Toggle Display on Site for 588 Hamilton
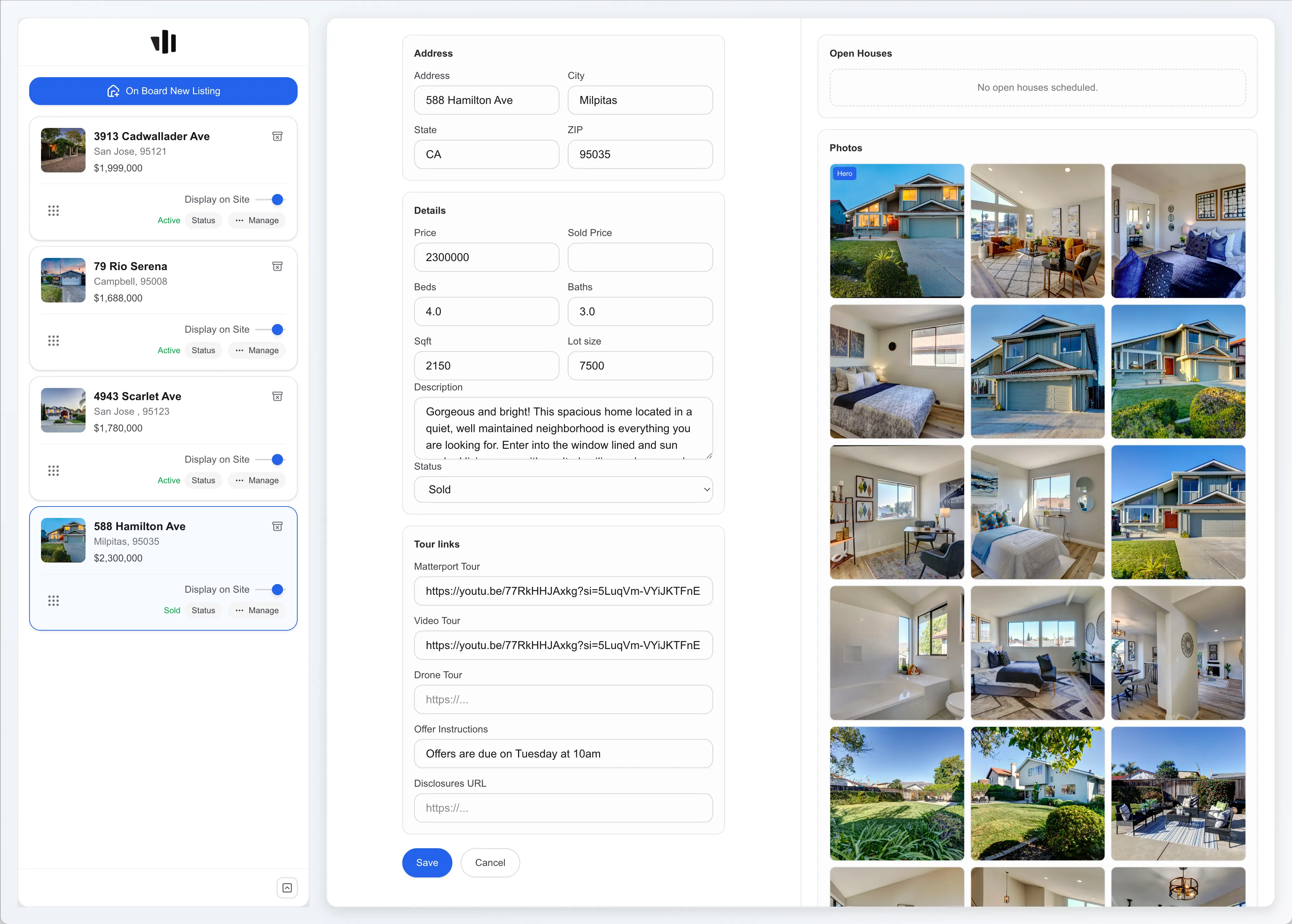The image size is (1292, 924). pos(272,590)
